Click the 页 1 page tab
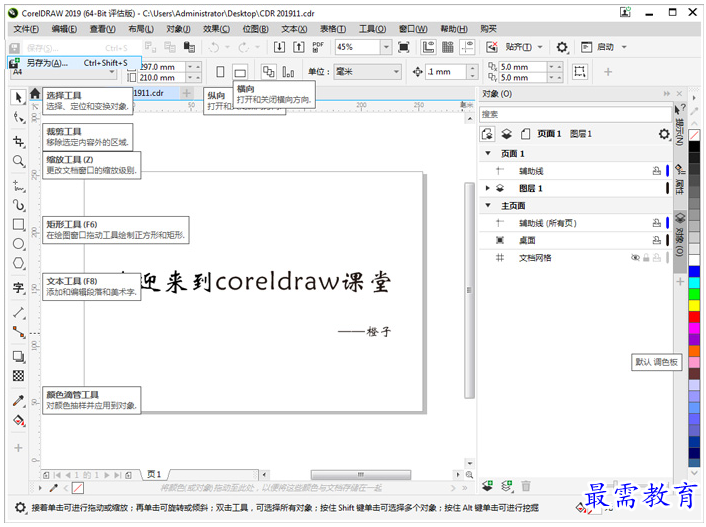This screenshot has height=527, width=706. click(x=154, y=474)
